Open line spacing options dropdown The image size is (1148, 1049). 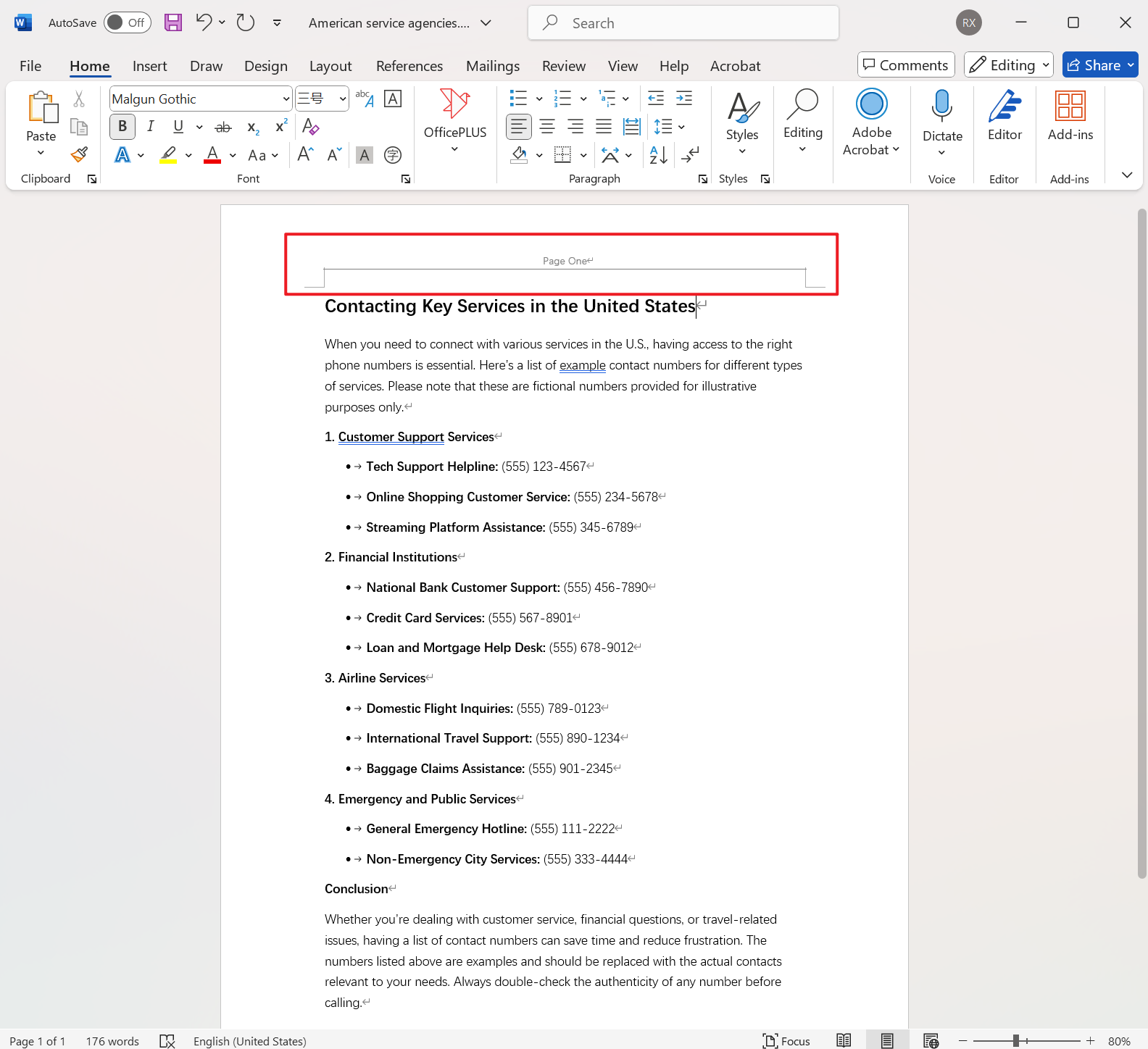(682, 127)
